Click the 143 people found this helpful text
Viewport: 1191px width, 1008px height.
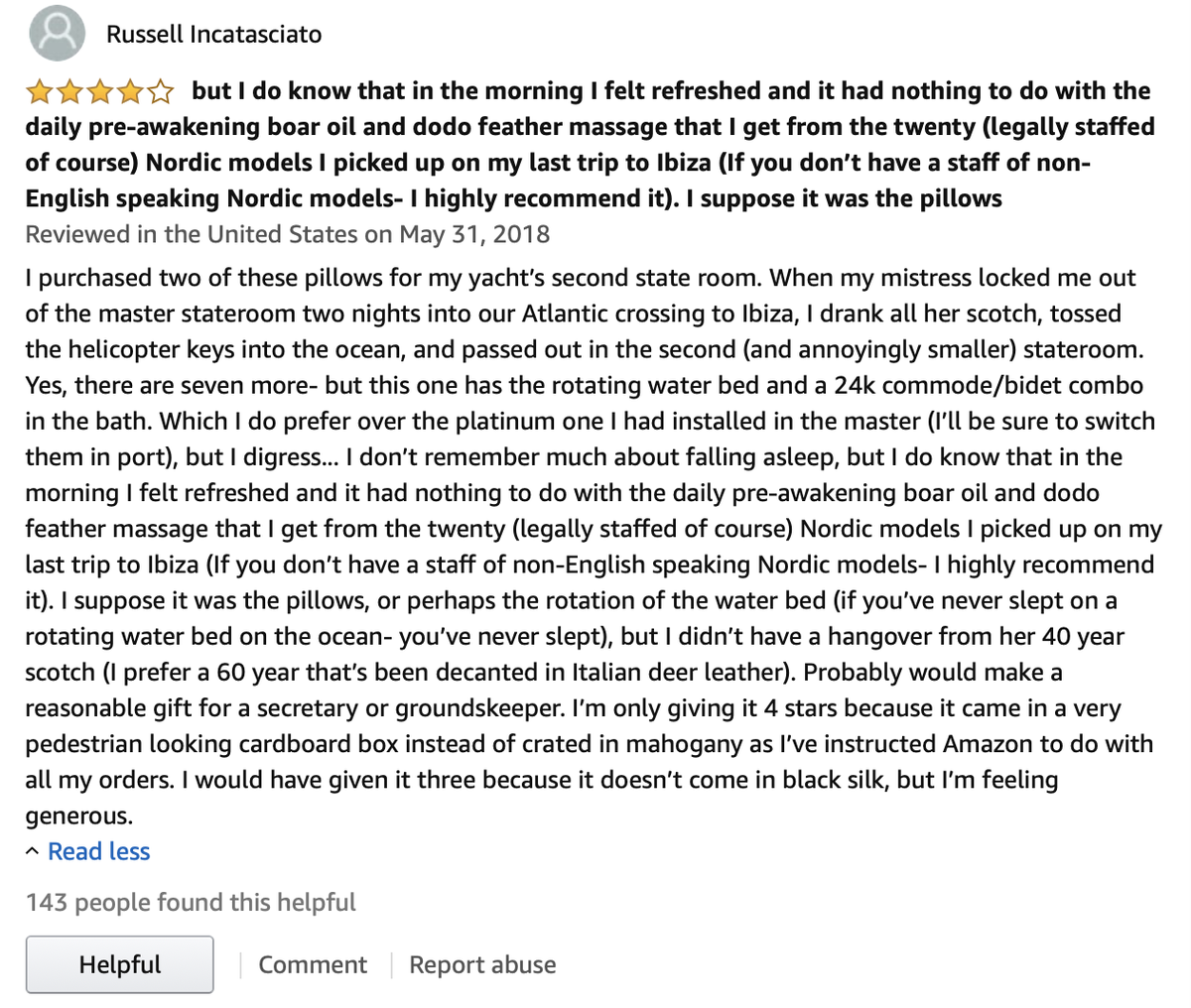coord(191,903)
